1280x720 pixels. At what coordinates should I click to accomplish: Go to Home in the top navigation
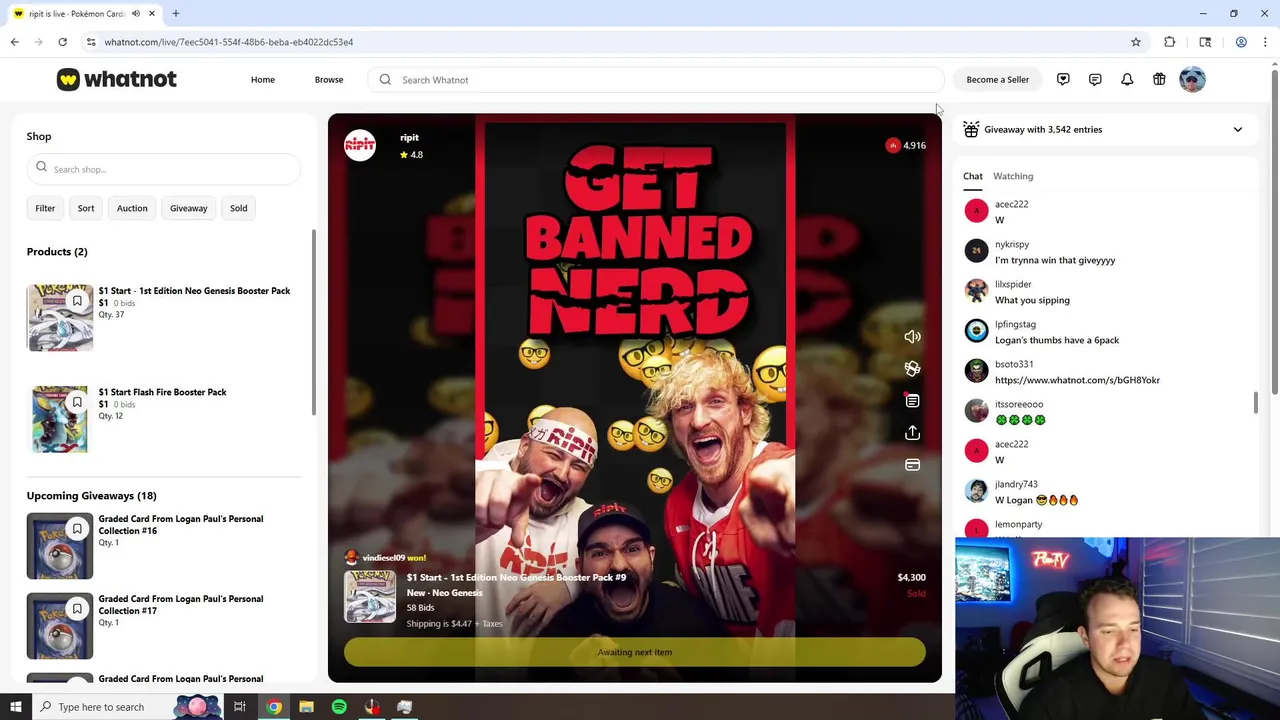(263, 80)
